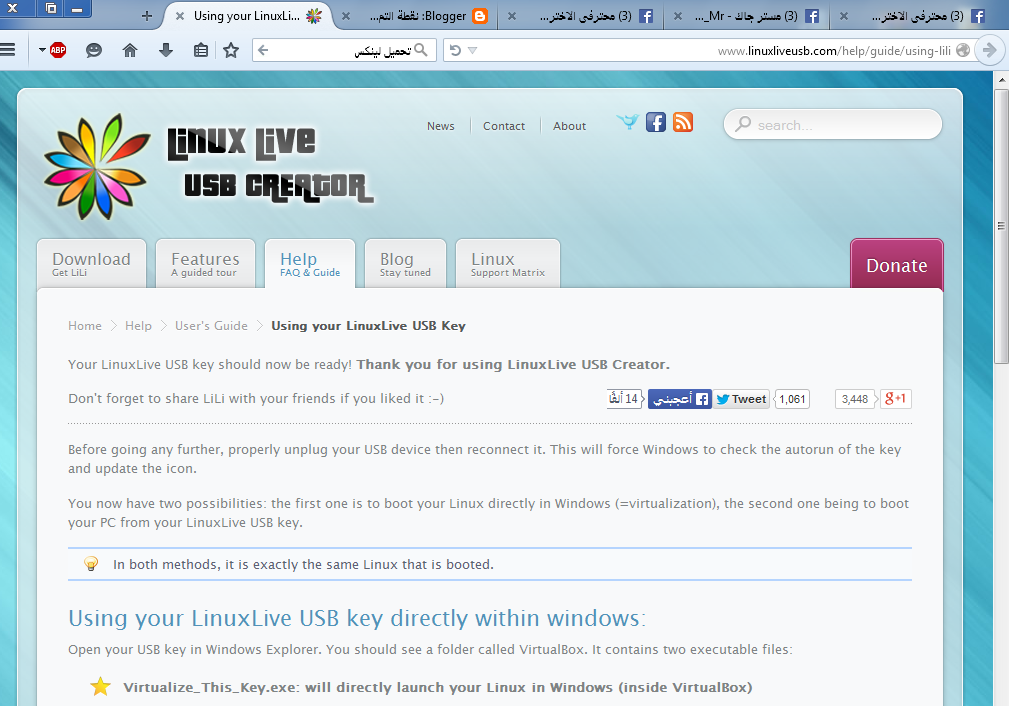Open the Linux Support Matrix tab
The height and width of the screenshot is (706, 1009).
click(508, 264)
